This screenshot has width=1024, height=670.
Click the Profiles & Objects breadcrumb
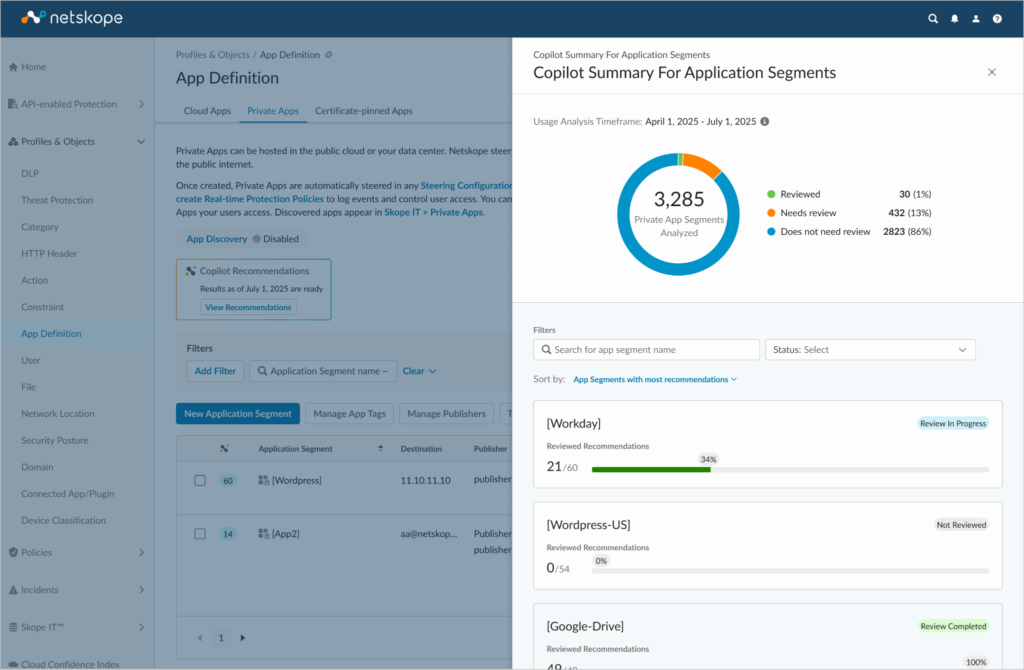(x=212, y=55)
